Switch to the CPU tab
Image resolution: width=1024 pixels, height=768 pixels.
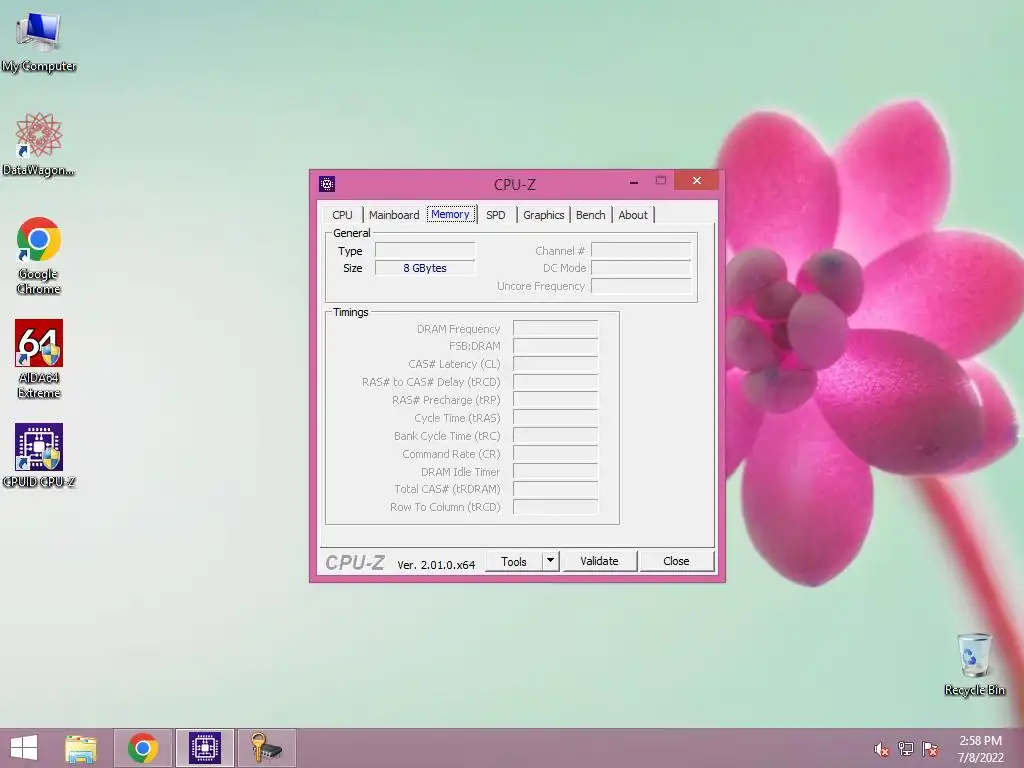(342, 215)
